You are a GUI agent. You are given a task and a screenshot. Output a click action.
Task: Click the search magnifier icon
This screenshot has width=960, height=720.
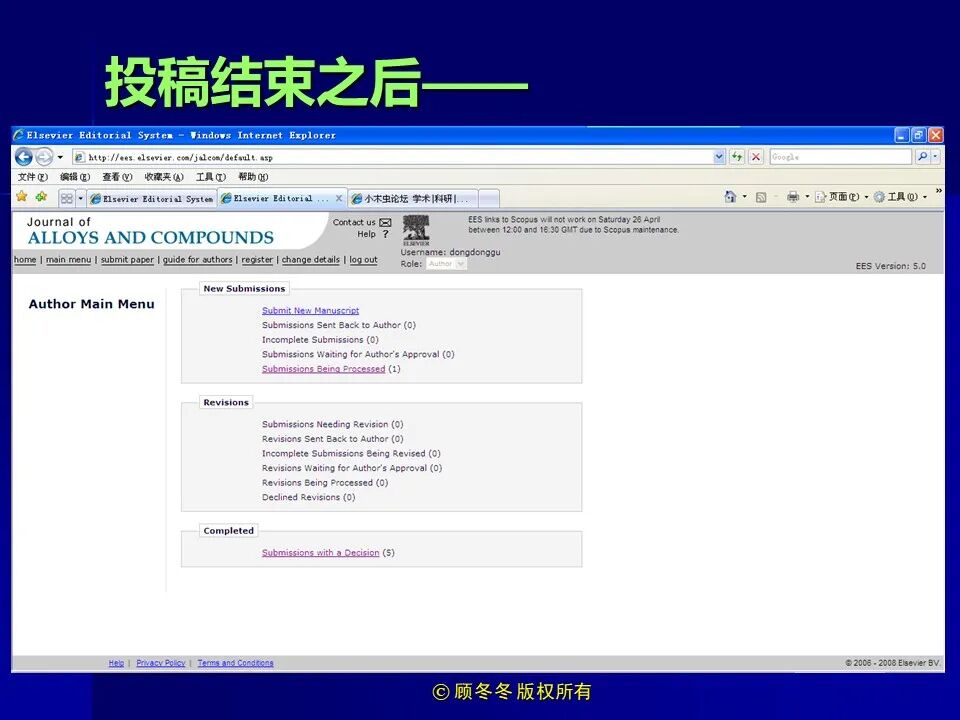click(x=922, y=157)
